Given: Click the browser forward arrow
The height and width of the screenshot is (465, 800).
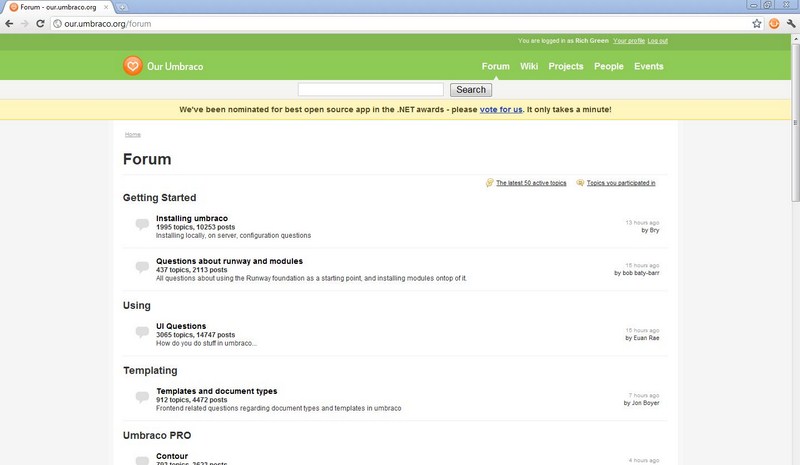Looking at the screenshot, I should [24, 23].
